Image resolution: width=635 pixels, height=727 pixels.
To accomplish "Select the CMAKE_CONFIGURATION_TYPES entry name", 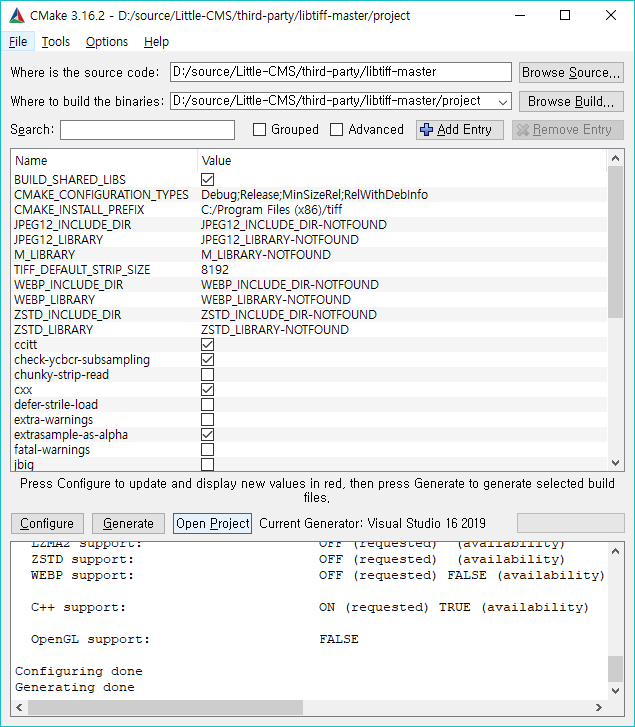I will tap(102, 195).
